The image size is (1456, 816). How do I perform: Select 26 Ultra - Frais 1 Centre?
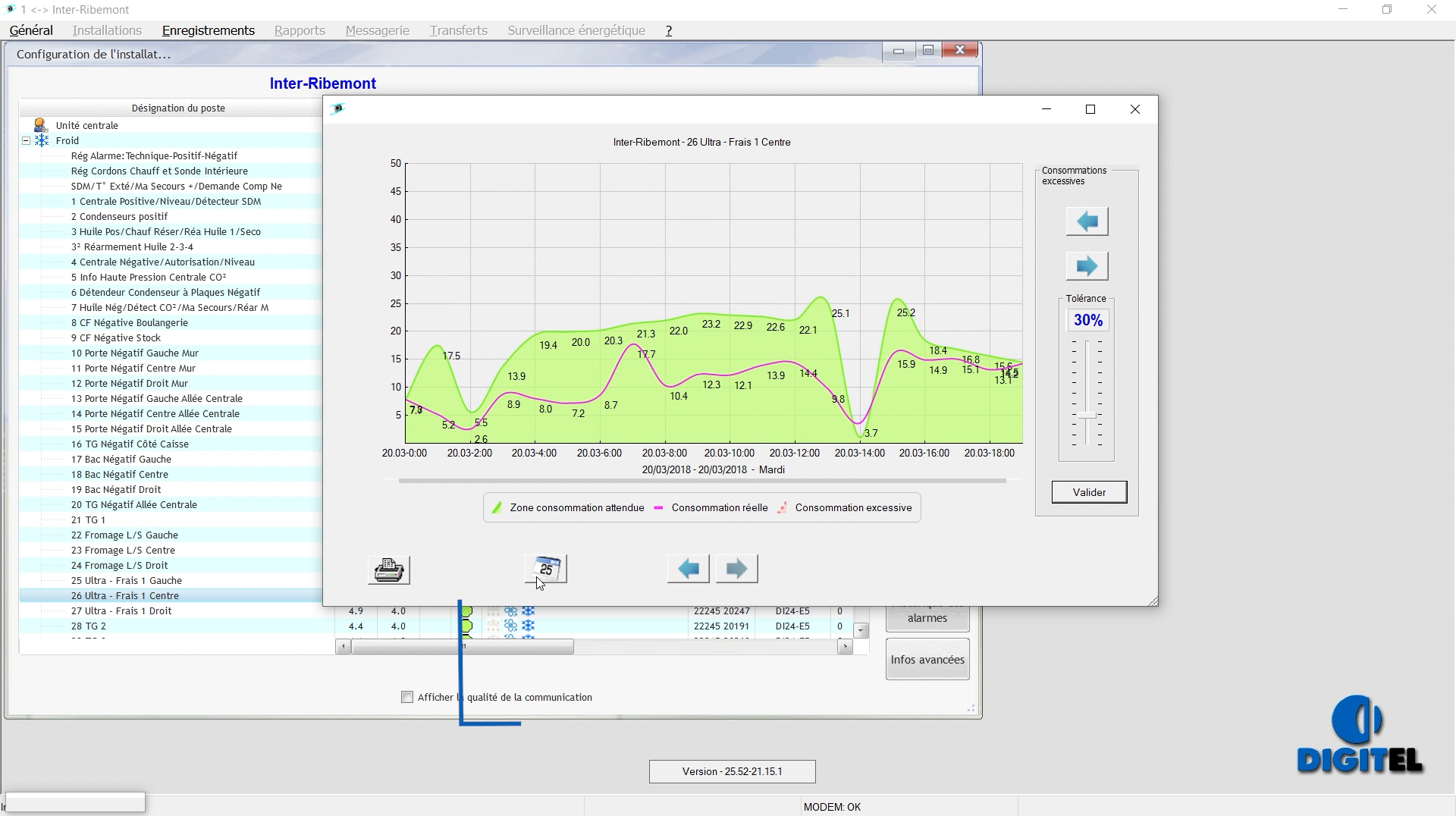[125, 595]
